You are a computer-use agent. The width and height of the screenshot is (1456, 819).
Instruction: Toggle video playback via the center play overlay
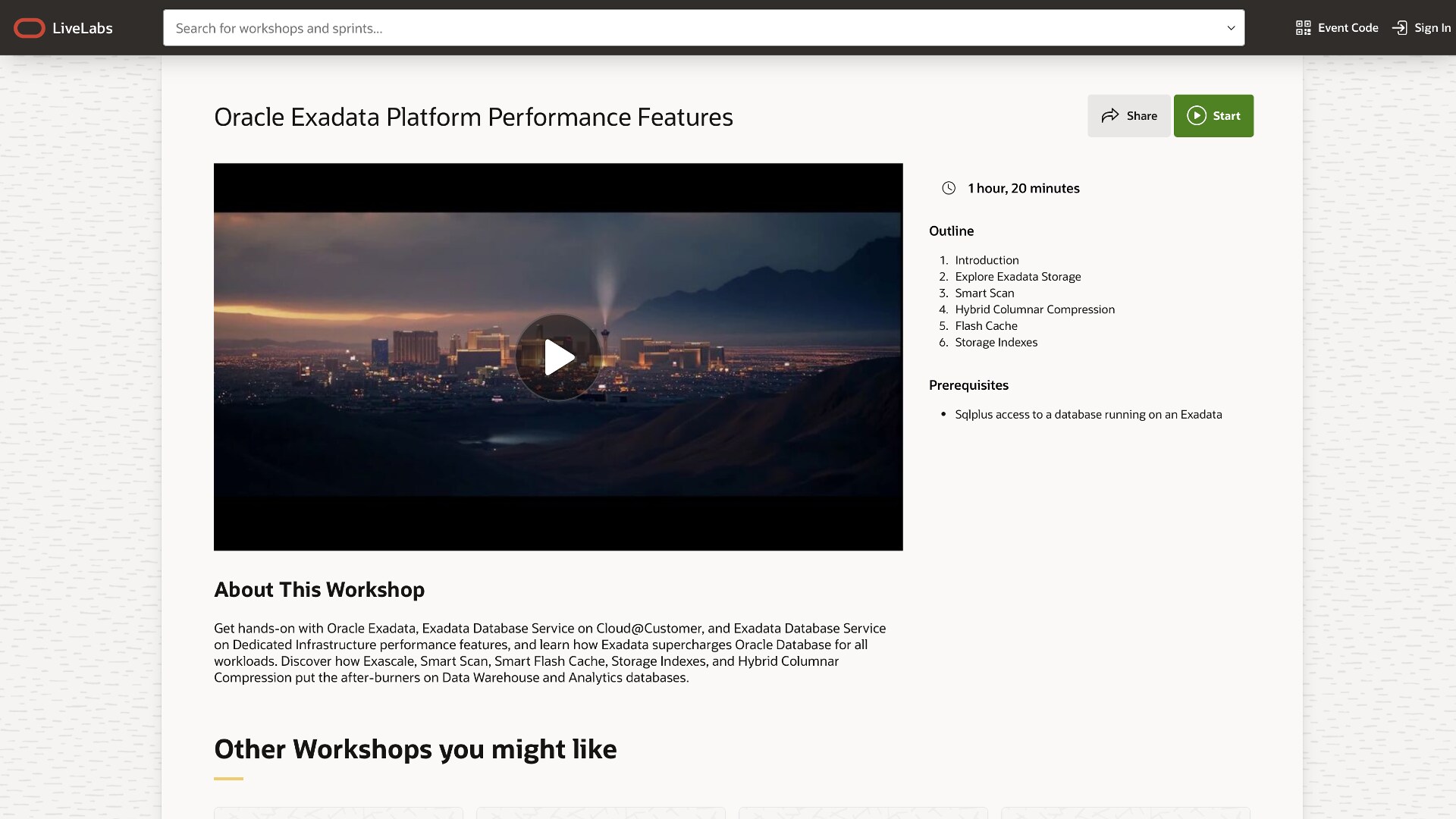pos(558,356)
